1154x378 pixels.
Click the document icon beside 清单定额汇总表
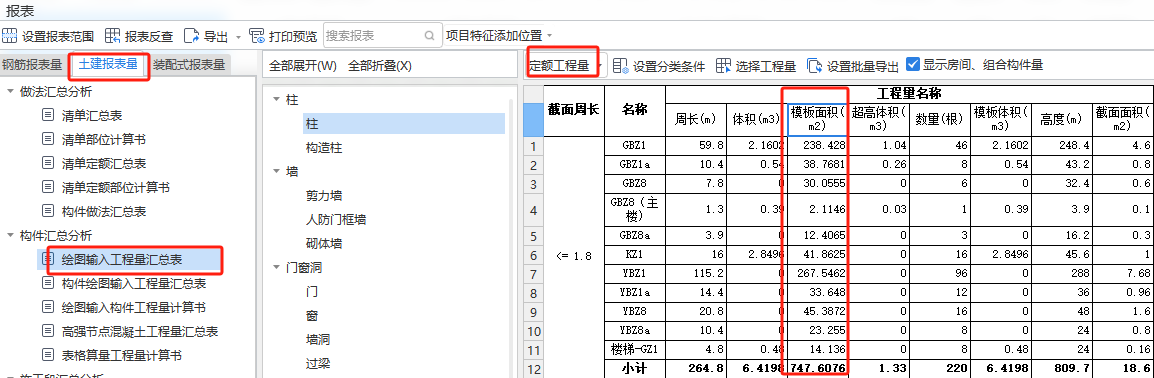point(48,163)
